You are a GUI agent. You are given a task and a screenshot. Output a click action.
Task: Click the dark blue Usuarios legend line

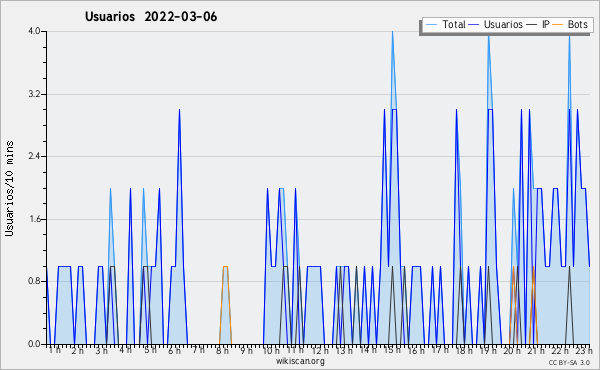click(474, 25)
